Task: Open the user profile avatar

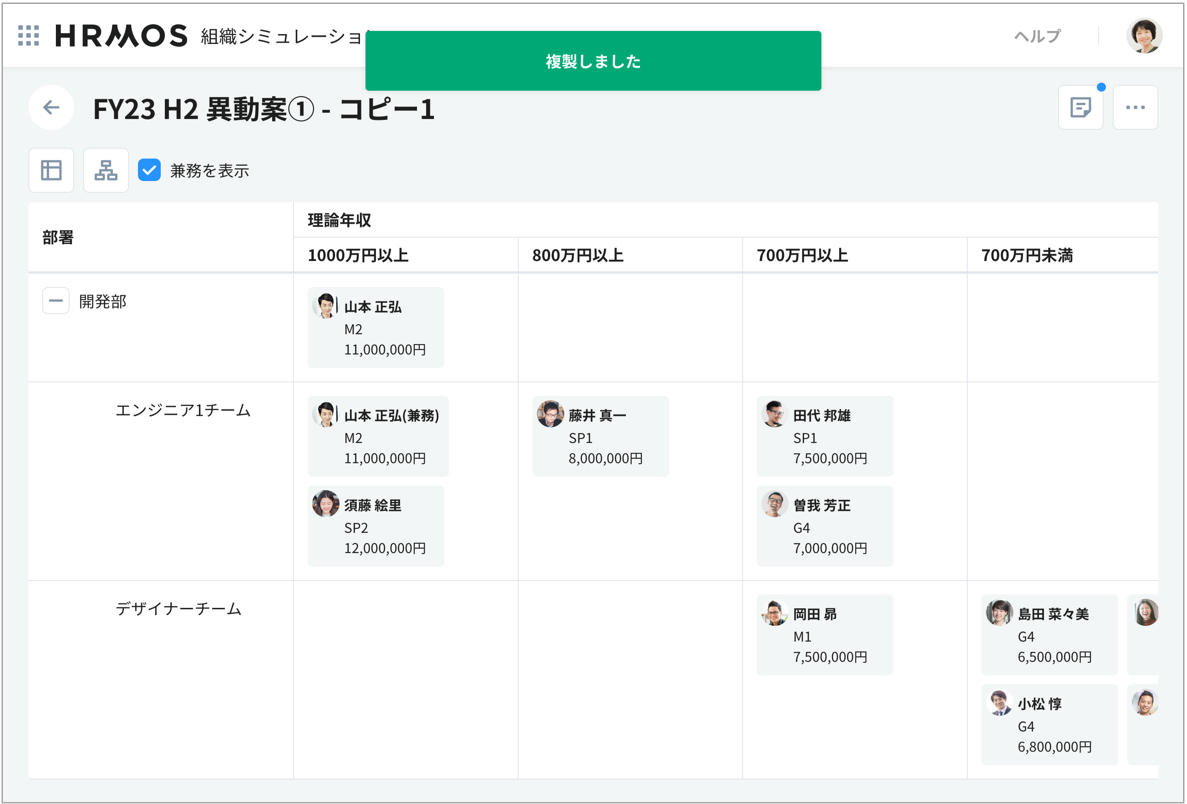Action: (x=1144, y=36)
